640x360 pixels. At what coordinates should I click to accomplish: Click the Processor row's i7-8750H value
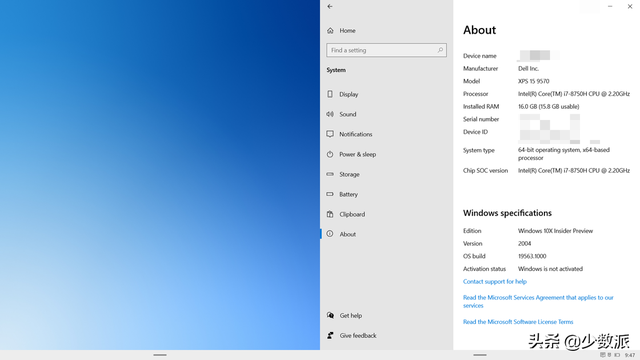click(x=574, y=94)
